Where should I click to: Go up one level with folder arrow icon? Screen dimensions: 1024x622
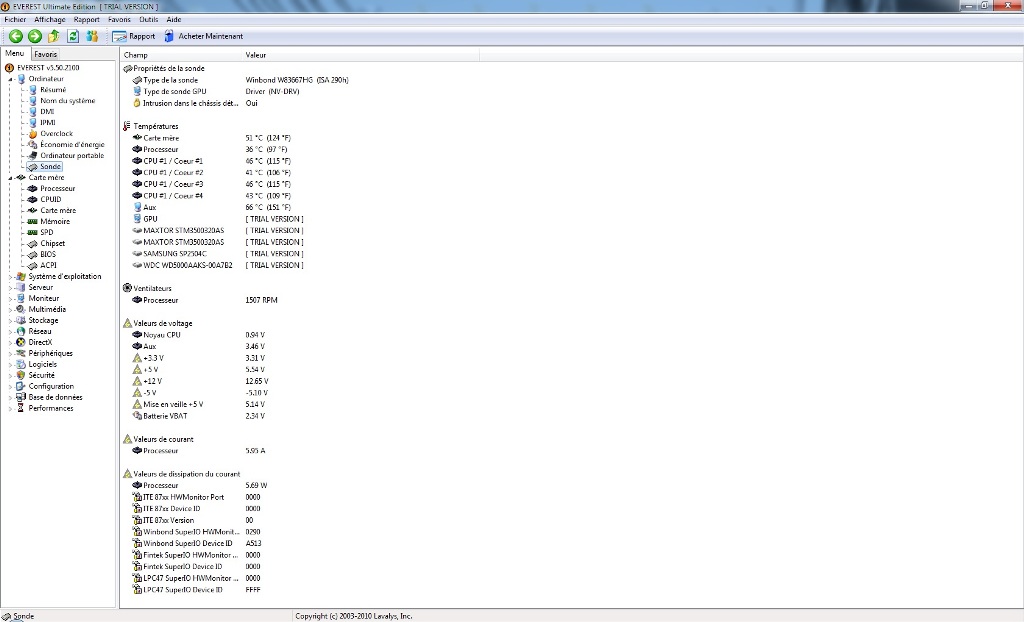[x=53, y=36]
